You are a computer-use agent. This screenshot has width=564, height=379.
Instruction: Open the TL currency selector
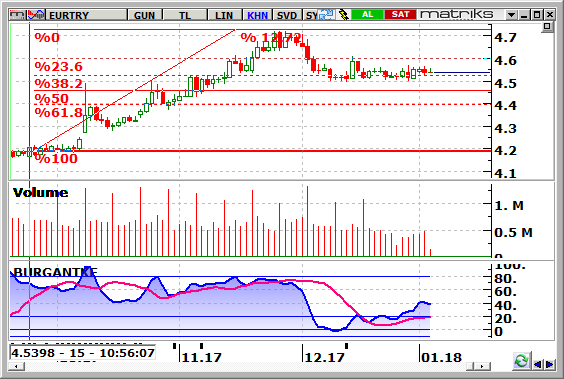point(185,15)
